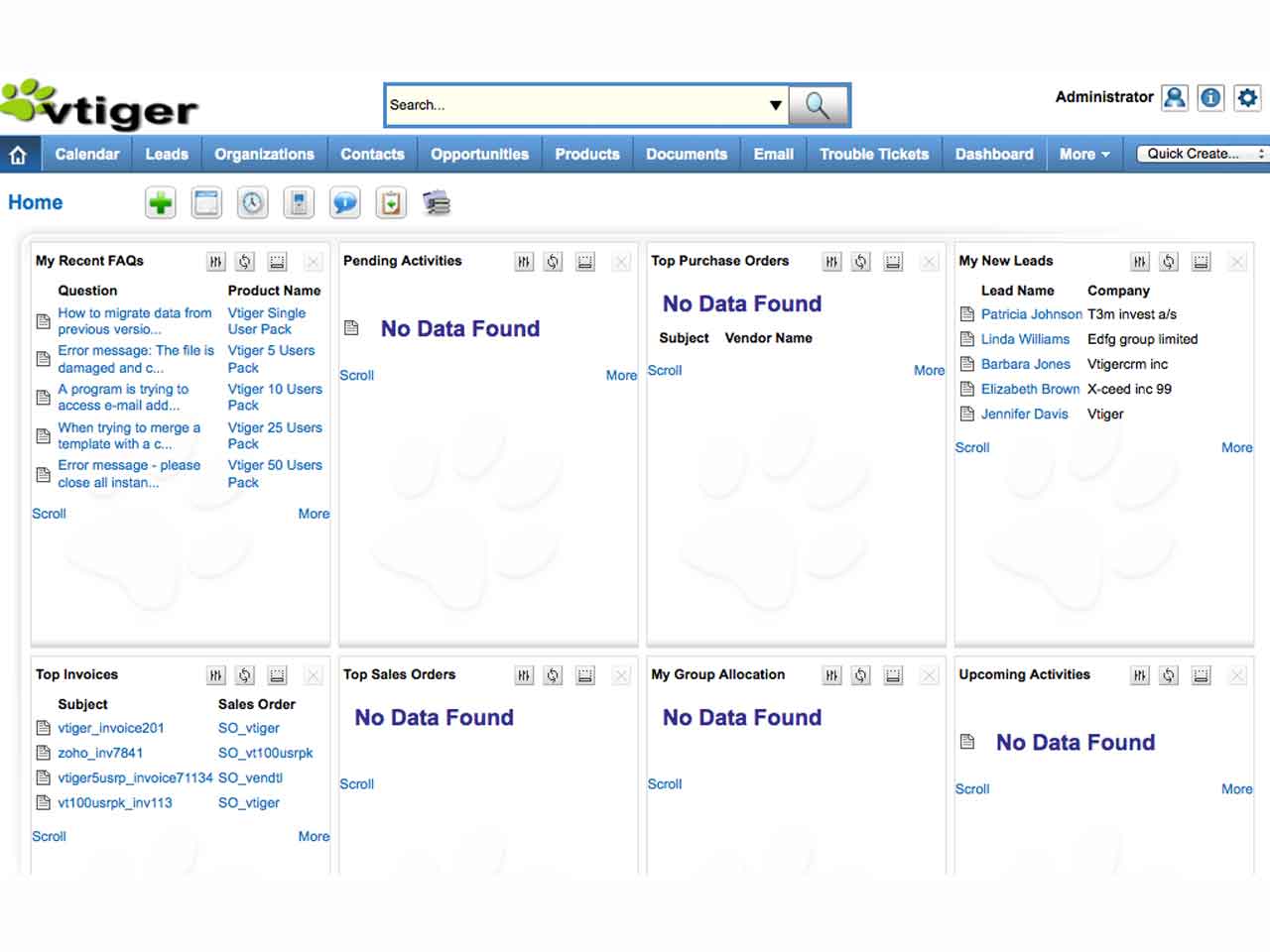Screen dimensions: 1270x952
Task: Open the Home house icon
Action: pyautogui.click(x=18, y=155)
